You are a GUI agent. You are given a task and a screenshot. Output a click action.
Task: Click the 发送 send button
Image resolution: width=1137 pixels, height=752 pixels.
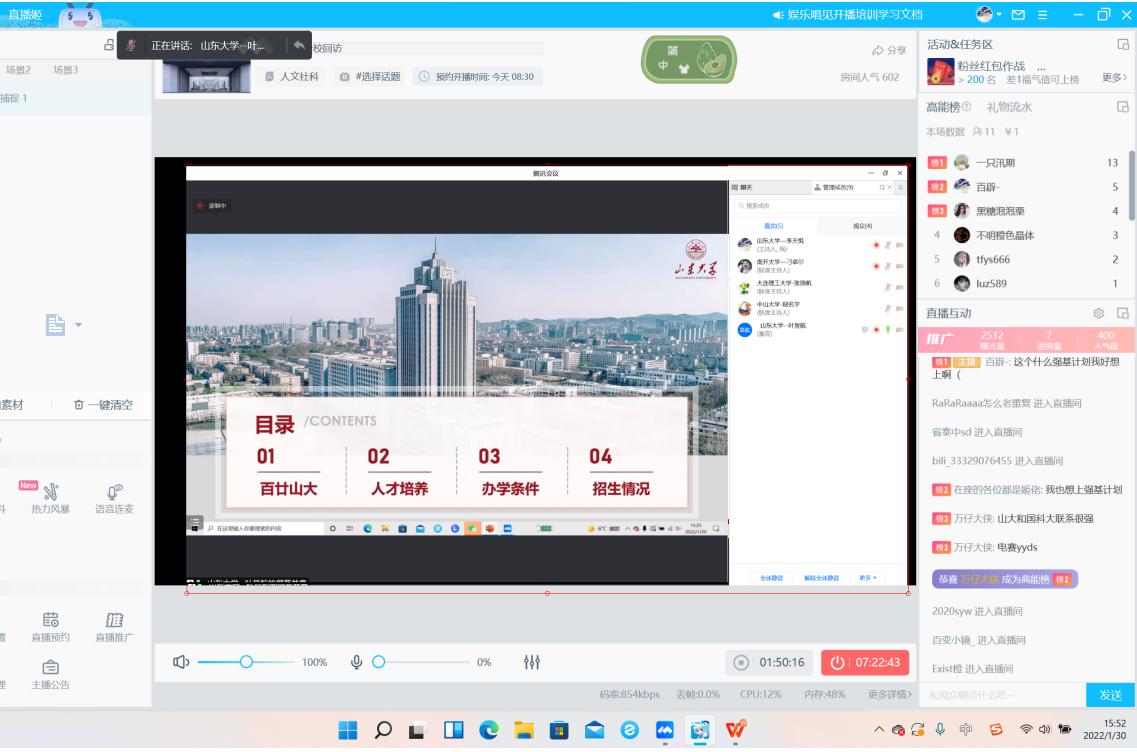[x=1110, y=695]
